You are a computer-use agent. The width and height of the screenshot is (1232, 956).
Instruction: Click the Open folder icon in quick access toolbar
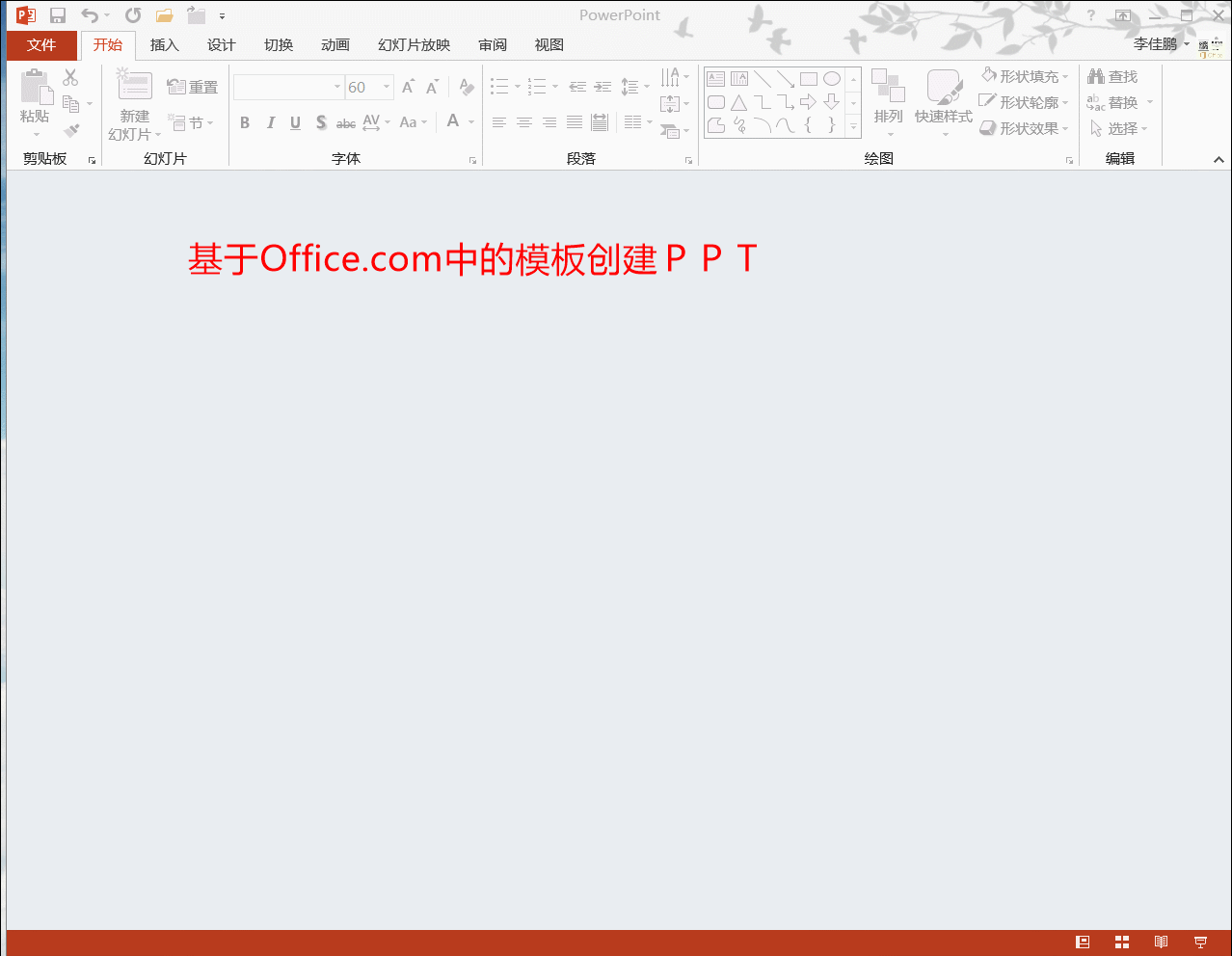tap(165, 15)
